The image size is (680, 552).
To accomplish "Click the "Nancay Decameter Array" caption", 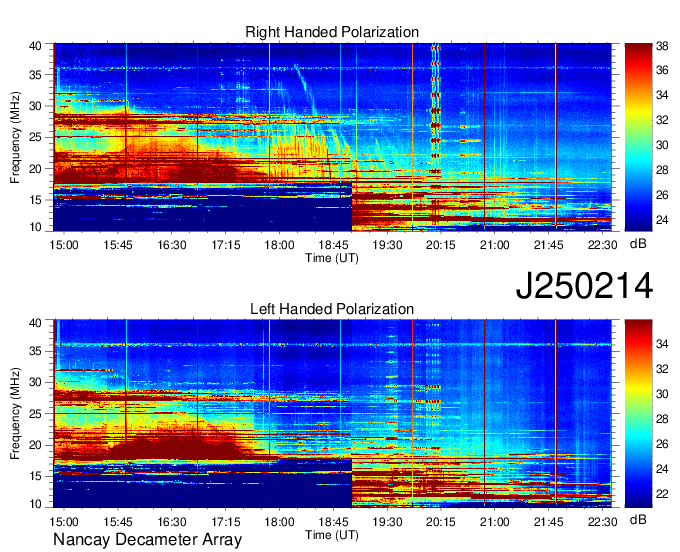I will [147, 540].
